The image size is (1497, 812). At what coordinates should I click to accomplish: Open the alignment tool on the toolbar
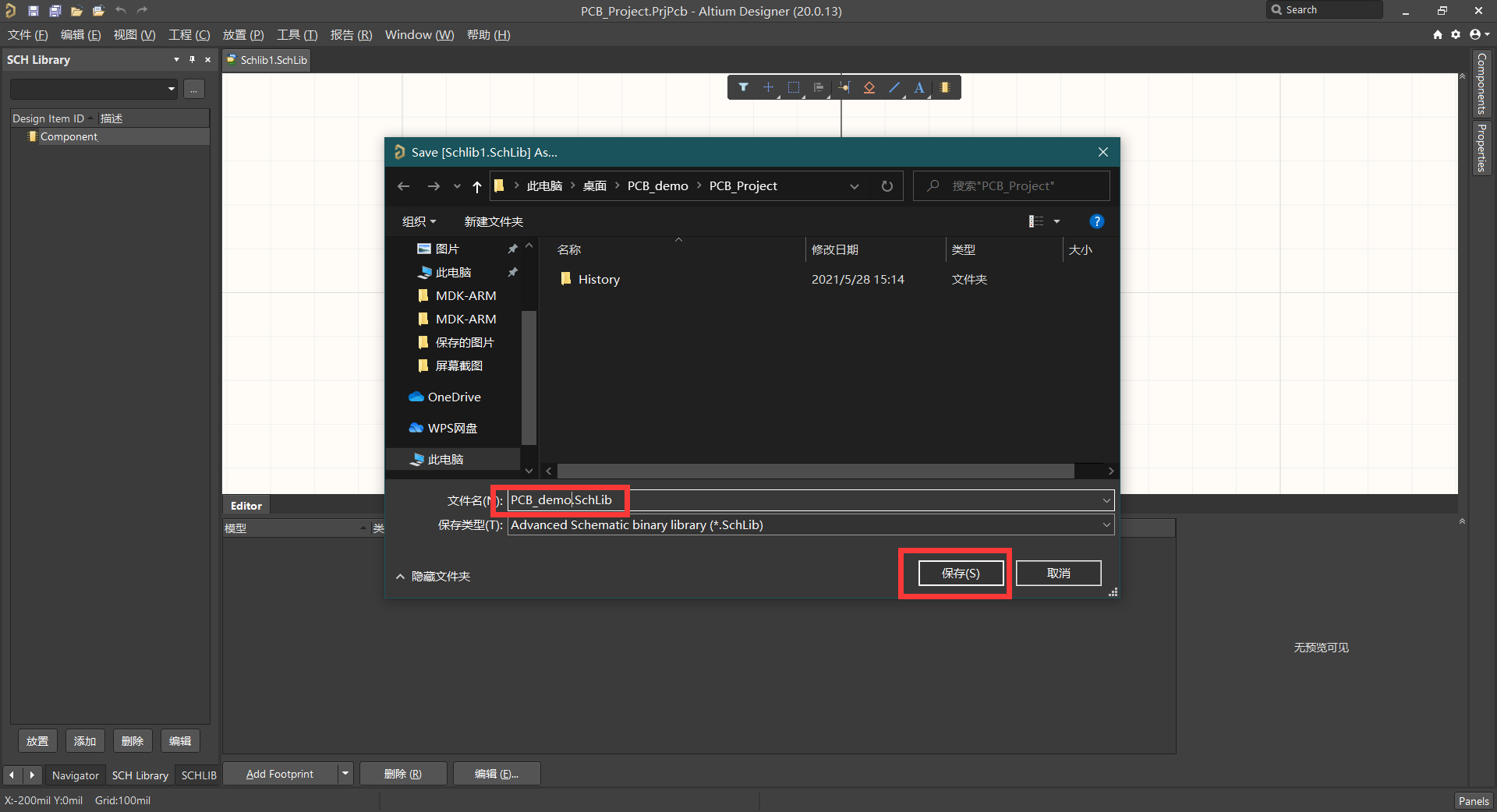pyautogui.click(x=819, y=87)
